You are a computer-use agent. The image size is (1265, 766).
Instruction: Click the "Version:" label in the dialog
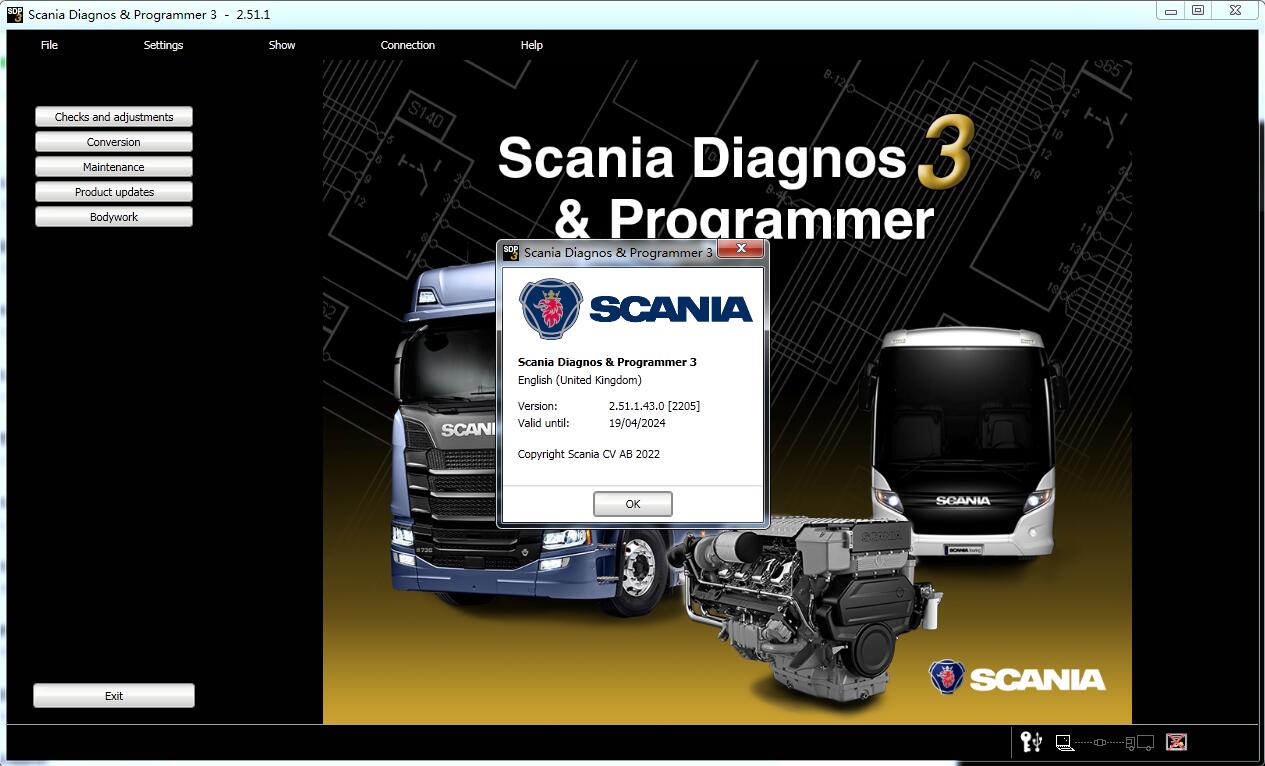tap(538, 406)
